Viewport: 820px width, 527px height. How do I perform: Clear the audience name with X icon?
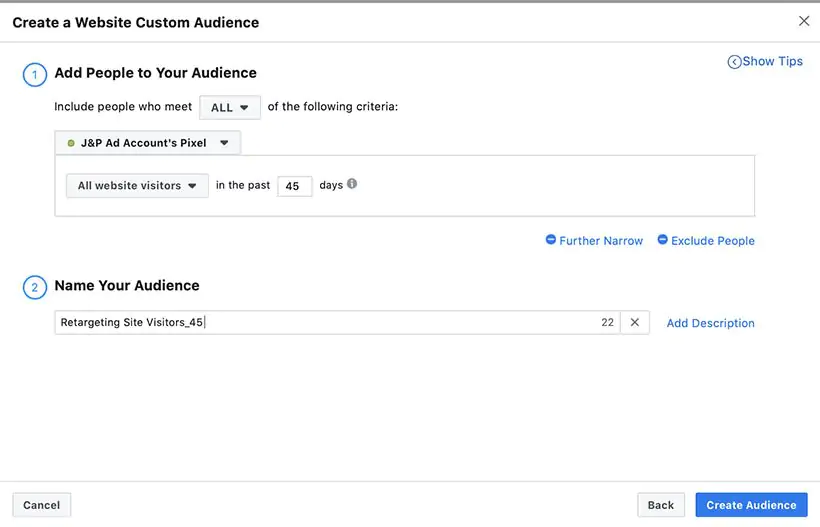634,323
